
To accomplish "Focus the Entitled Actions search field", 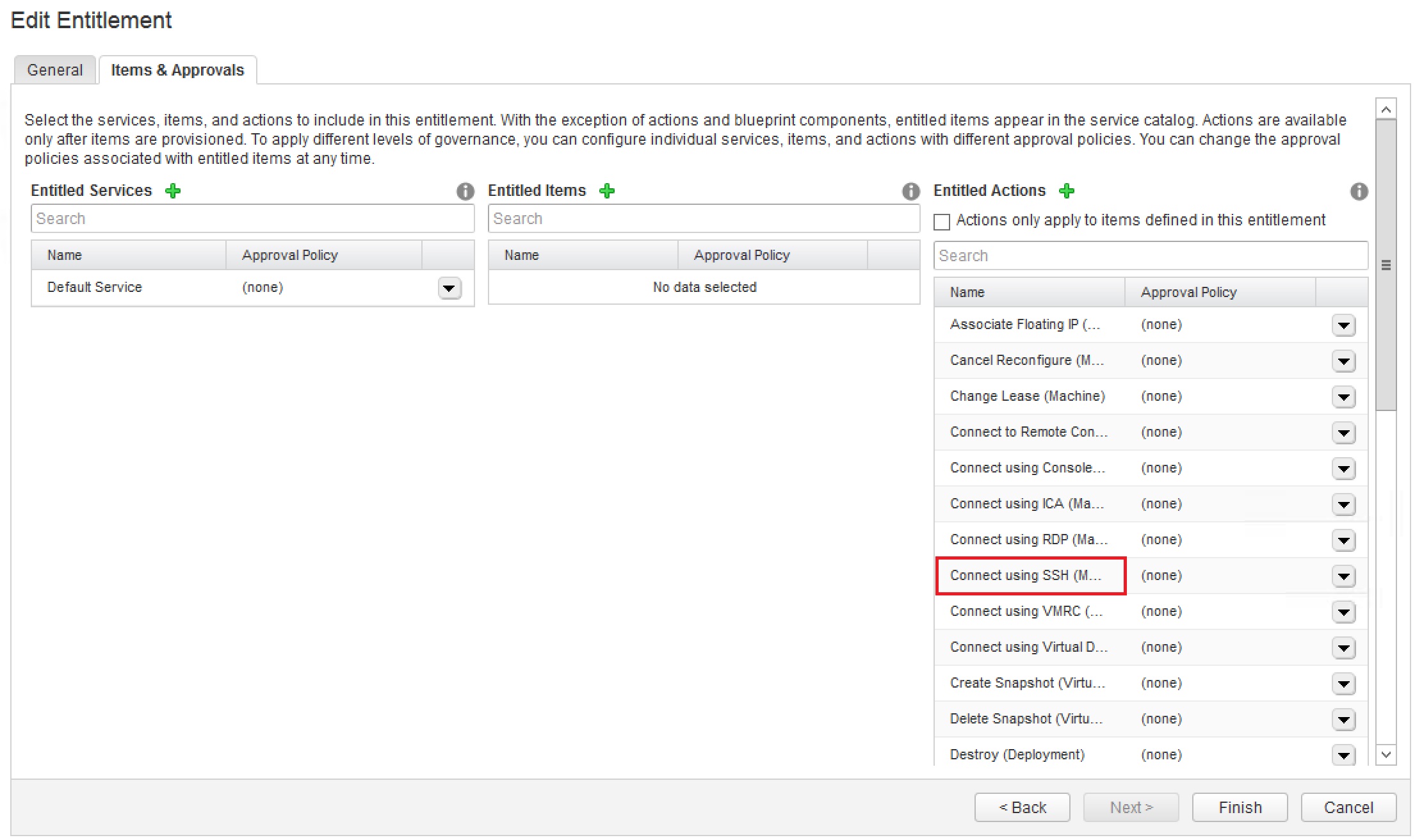I will [1150, 255].
